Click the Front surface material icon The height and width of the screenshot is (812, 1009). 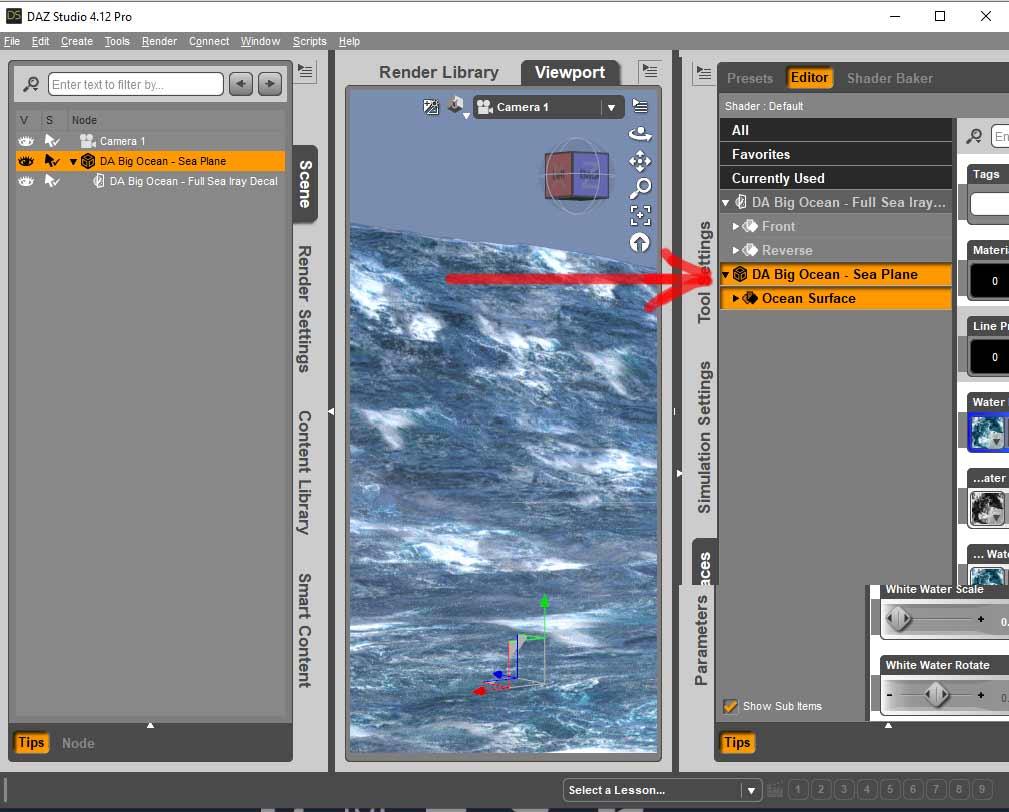tap(750, 226)
